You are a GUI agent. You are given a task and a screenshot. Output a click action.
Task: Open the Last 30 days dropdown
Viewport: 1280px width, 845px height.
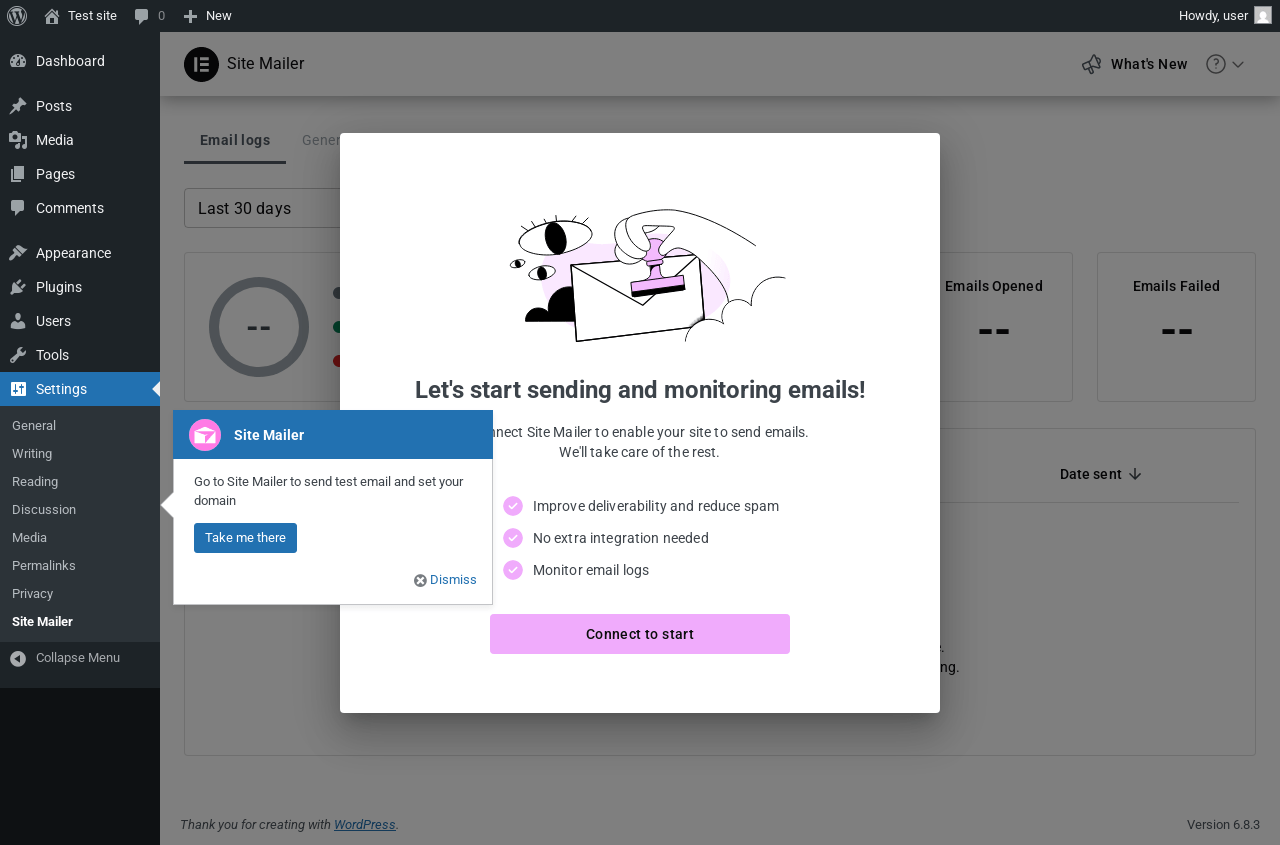(262, 208)
